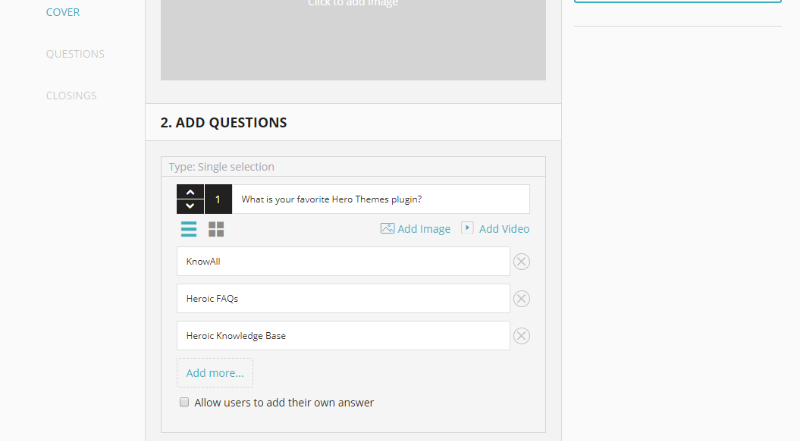Screen dimensions: 800x441
Task: Enable allow users to add own answer
Action: tap(184, 403)
